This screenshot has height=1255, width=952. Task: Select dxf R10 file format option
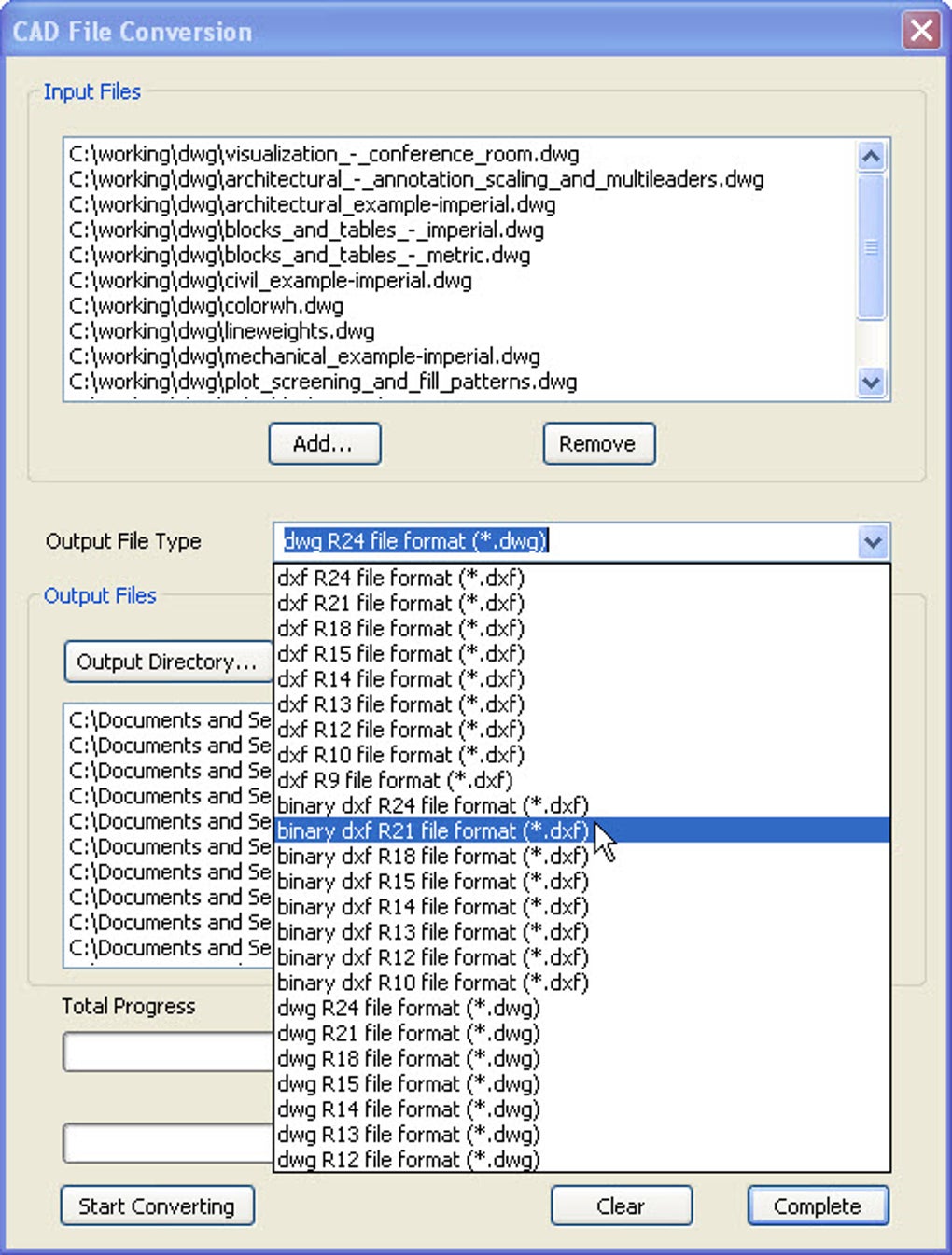pyautogui.click(x=582, y=754)
